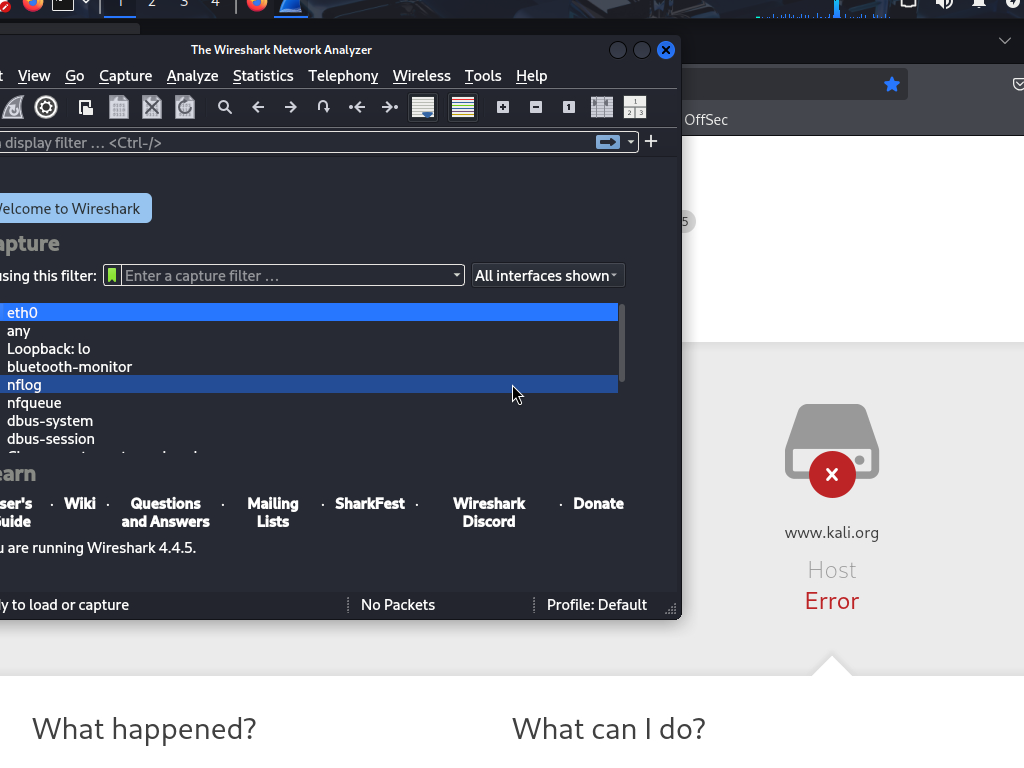The image size is (1024, 768).
Task: Click the Welcome to Wireshark banner
Action: point(74,208)
